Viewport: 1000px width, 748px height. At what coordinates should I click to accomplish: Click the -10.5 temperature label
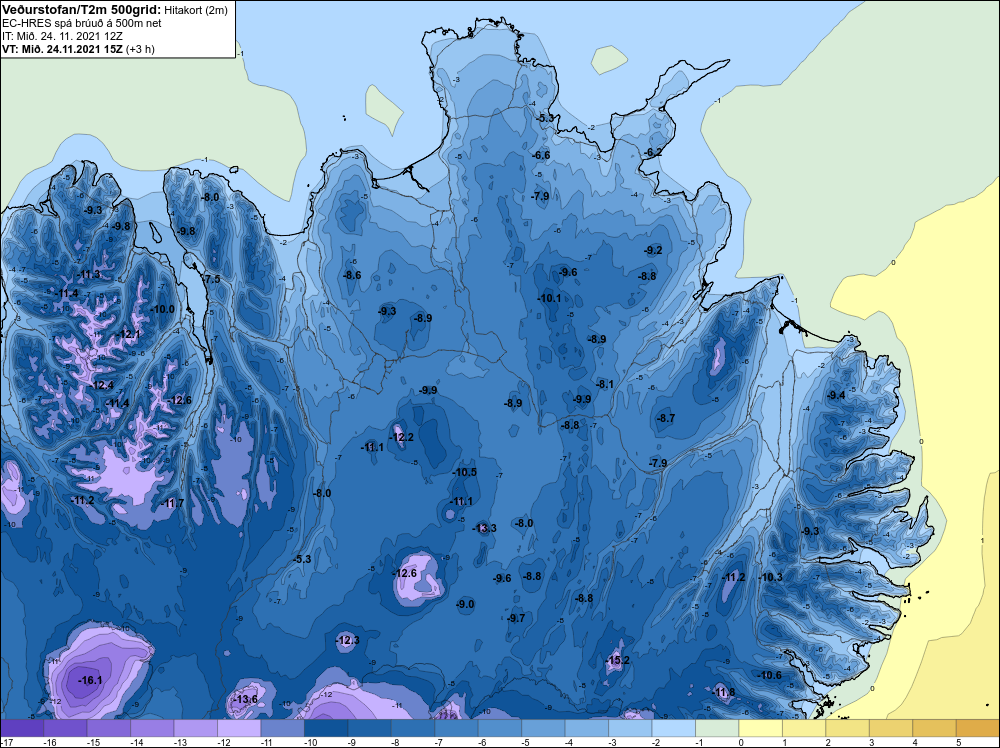465,473
